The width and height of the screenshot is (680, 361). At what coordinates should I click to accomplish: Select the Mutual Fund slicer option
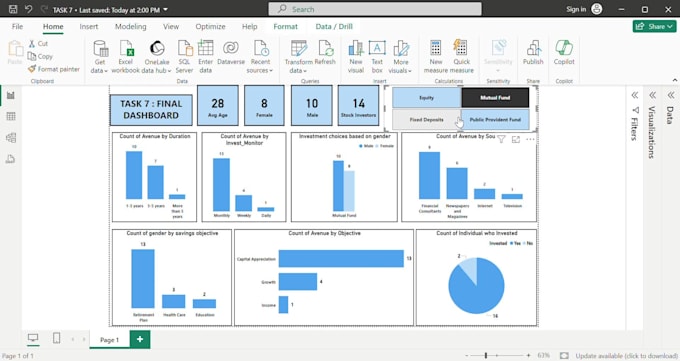(495, 98)
